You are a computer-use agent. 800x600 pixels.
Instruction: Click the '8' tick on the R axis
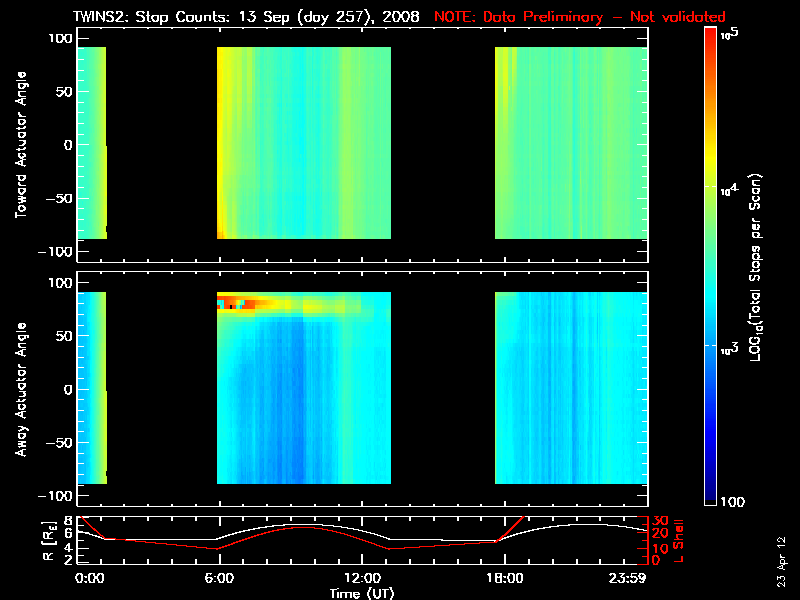point(69,521)
